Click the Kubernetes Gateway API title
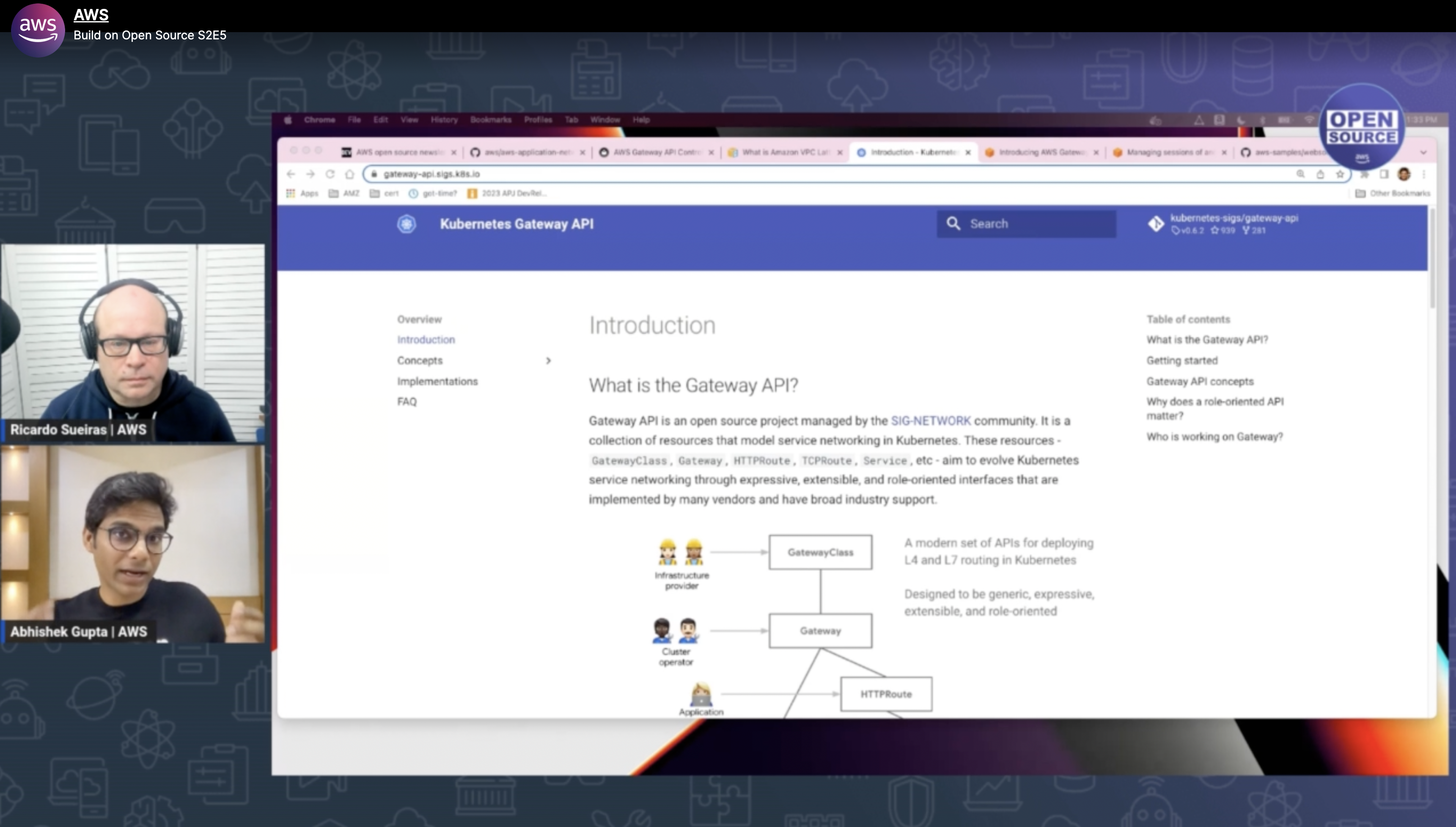This screenshot has height=827, width=1456. click(516, 224)
